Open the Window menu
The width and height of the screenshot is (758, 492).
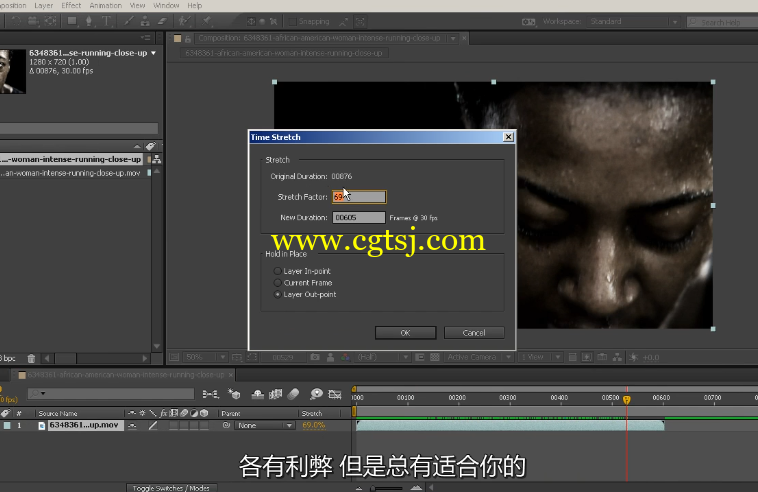[x=166, y=5]
